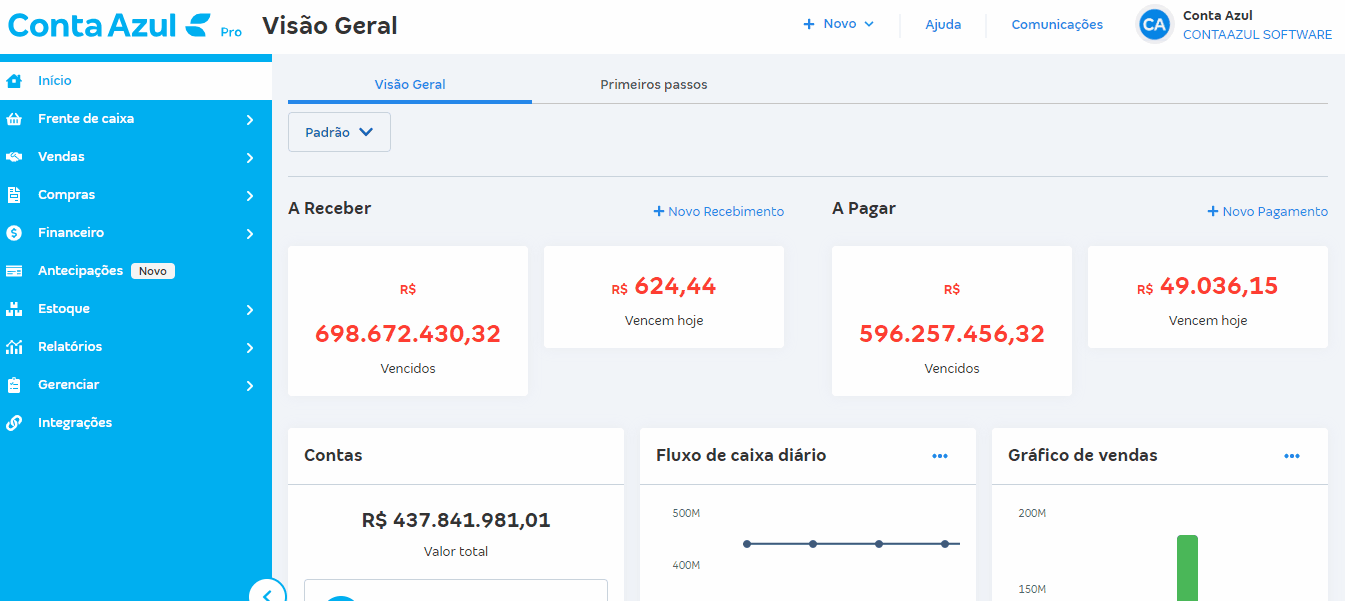Image resolution: width=1345 pixels, height=601 pixels.
Task: Open Fluxo de caixa diário options menu
Action: [940, 456]
